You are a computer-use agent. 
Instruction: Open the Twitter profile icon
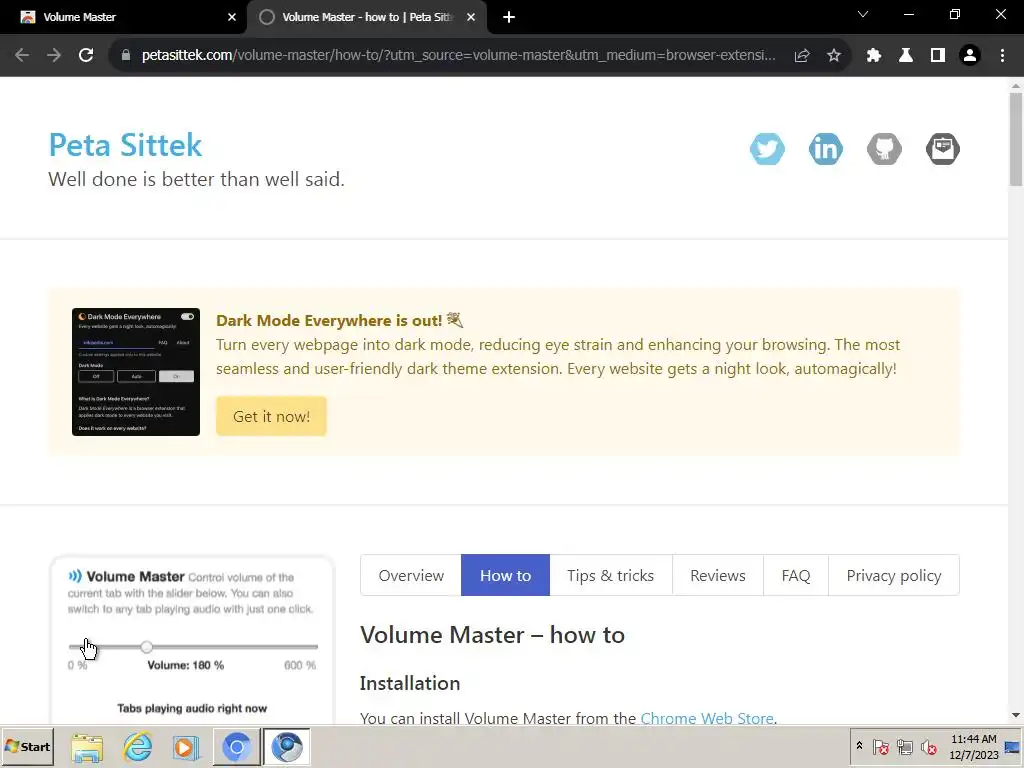coord(767,149)
